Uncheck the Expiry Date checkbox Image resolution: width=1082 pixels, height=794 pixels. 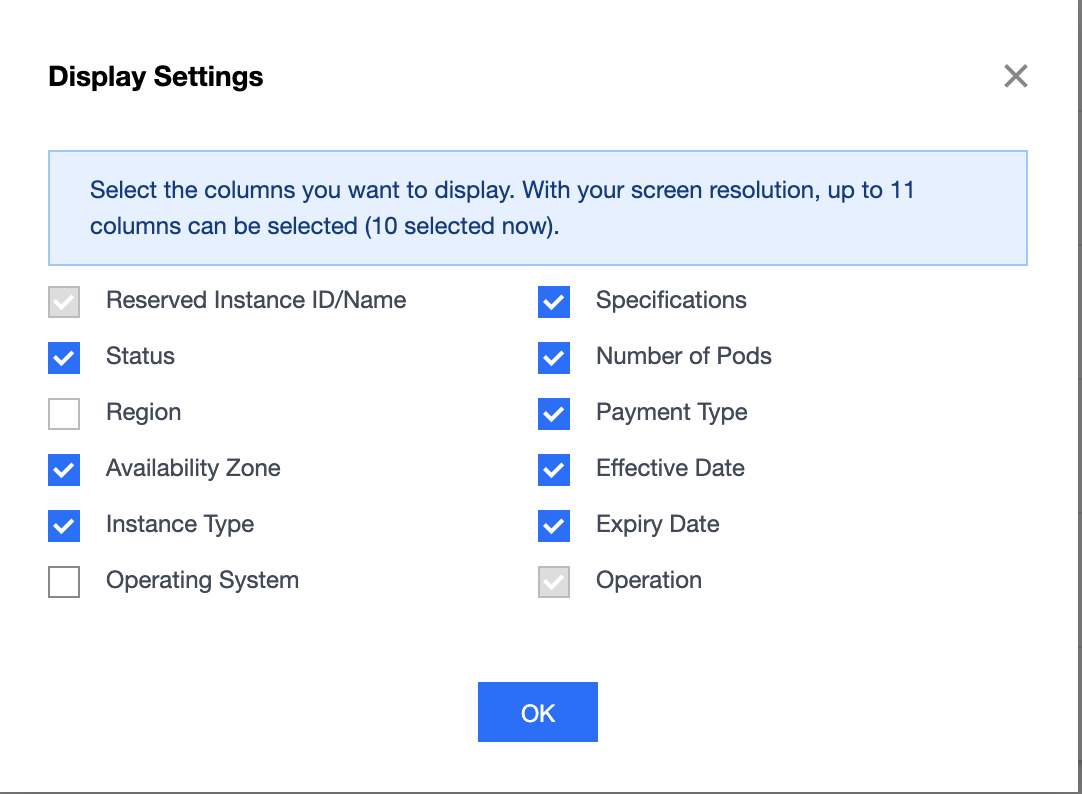coord(554,525)
